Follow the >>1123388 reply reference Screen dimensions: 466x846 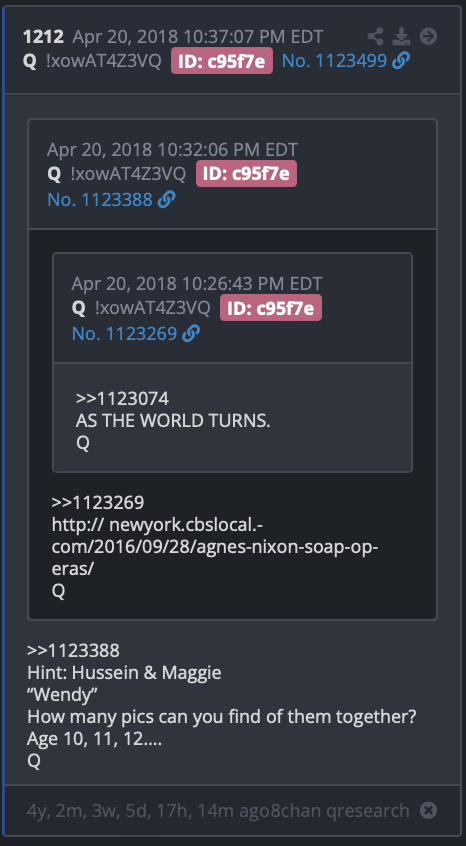click(73, 650)
